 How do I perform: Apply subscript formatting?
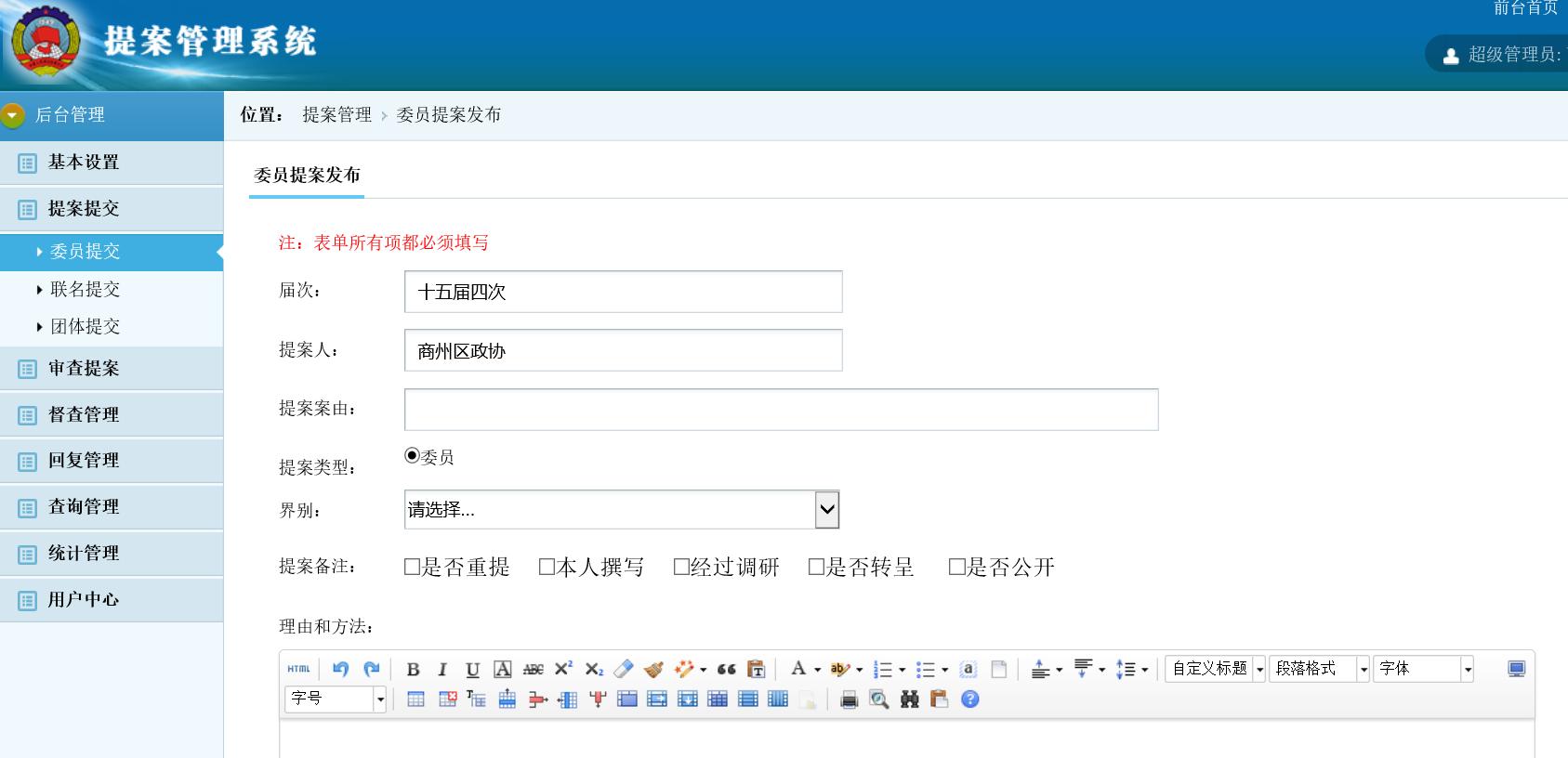[594, 669]
